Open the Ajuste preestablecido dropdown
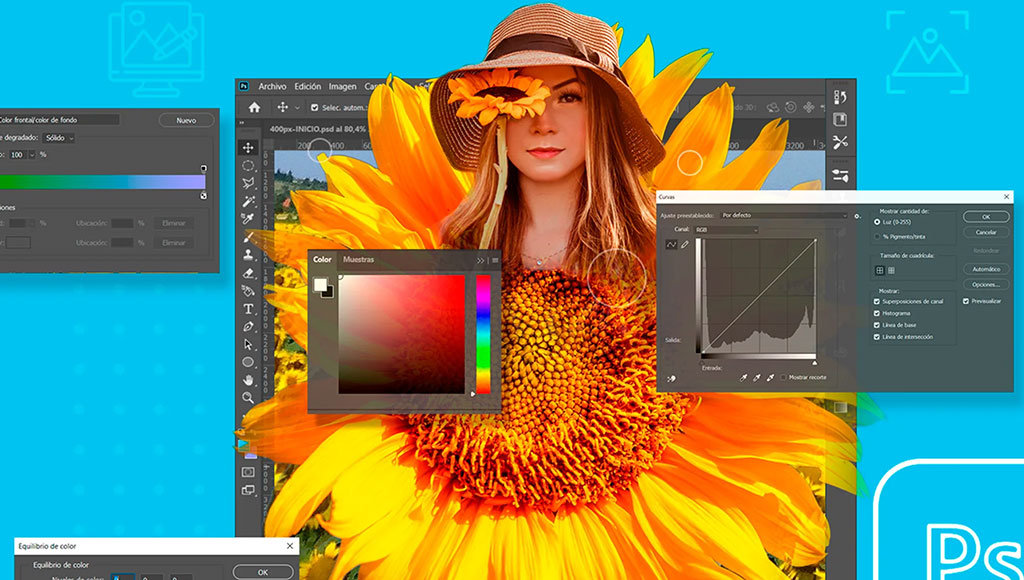Viewport: 1024px width, 580px height. pyautogui.click(x=784, y=216)
